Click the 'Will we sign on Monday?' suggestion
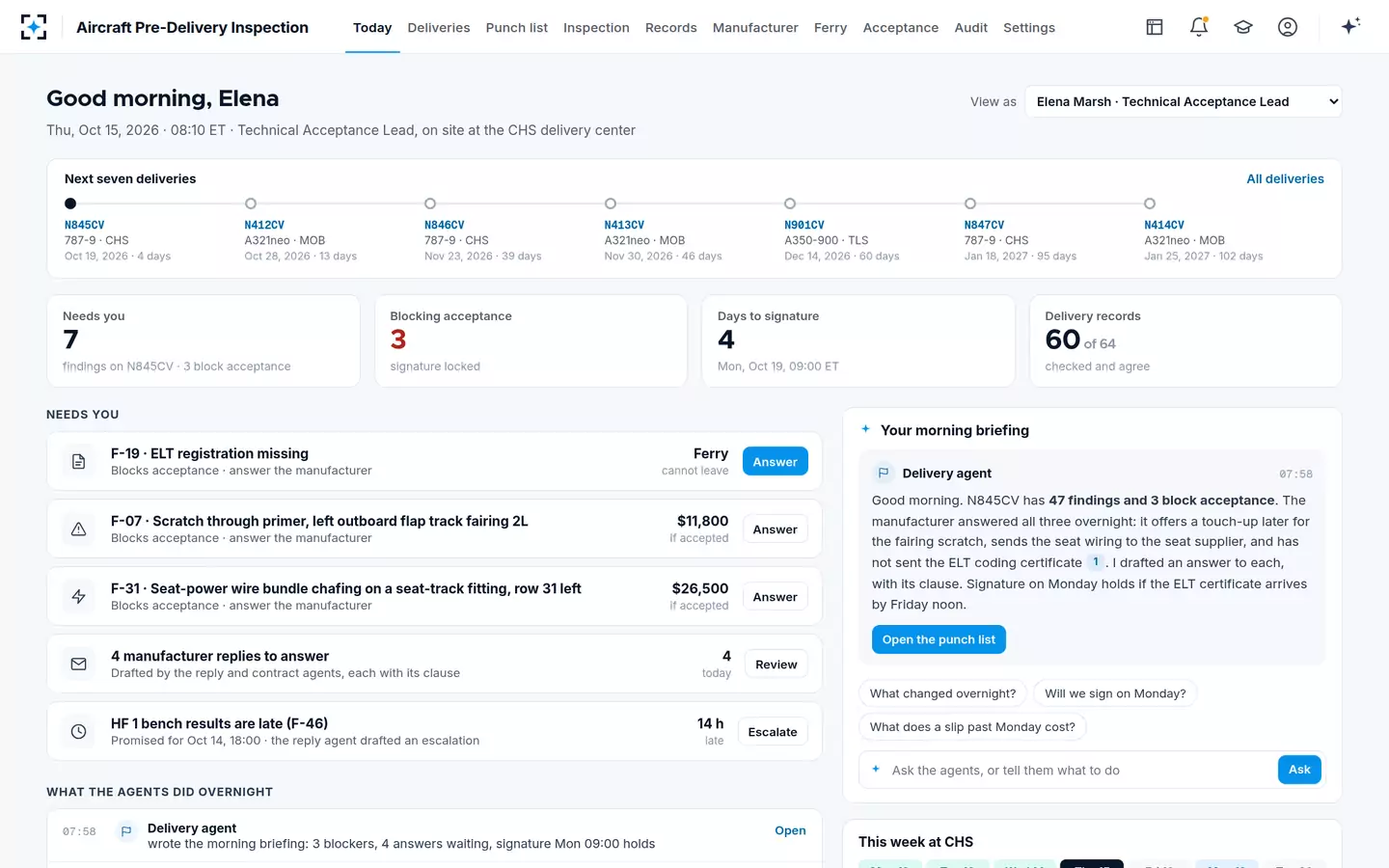This screenshot has height=868, width=1389. (x=1115, y=693)
